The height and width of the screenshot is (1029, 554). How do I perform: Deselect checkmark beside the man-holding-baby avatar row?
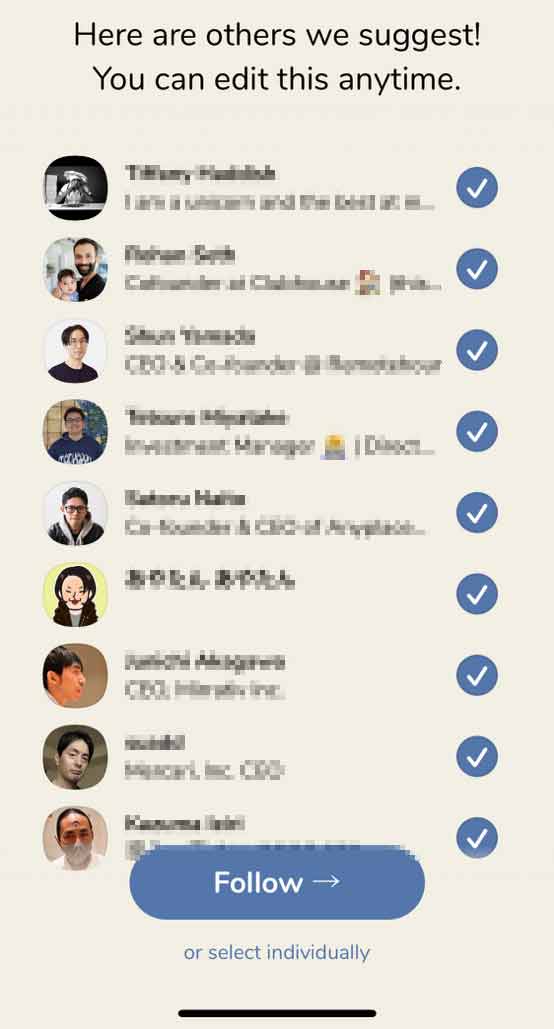[x=477, y=269]
